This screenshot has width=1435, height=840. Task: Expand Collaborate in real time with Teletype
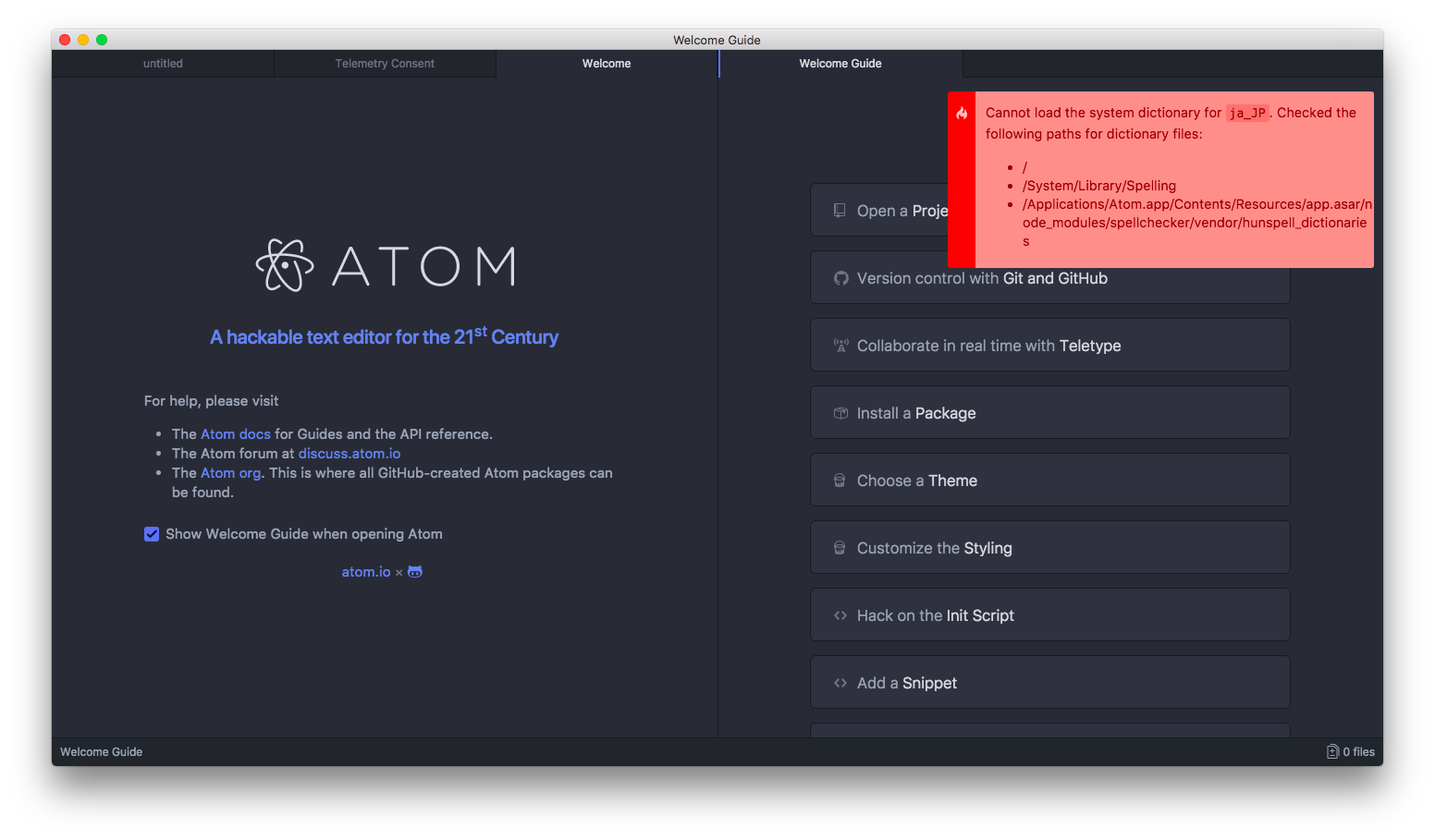coord(1049,345)
